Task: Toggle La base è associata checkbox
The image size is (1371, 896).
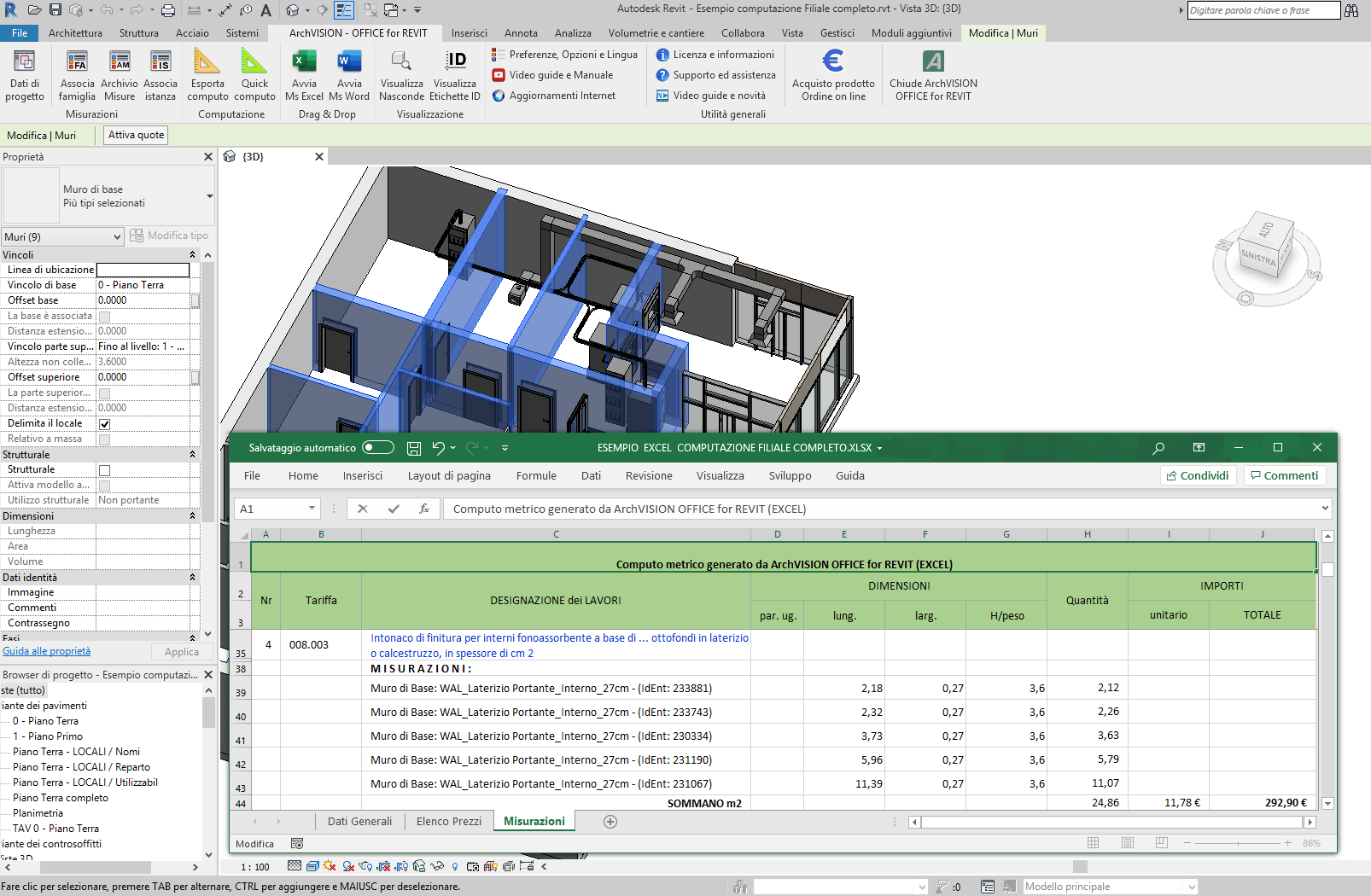Action: 104,317
